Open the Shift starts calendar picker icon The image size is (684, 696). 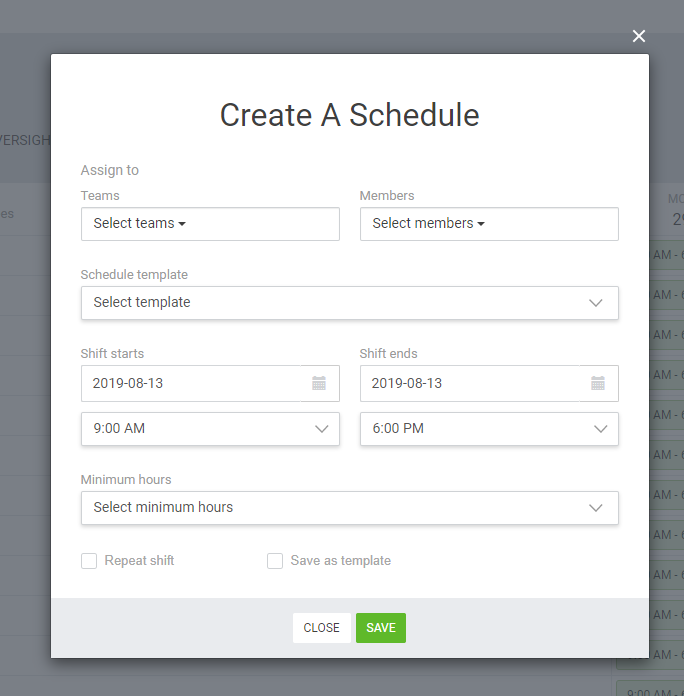pos(319,384)
